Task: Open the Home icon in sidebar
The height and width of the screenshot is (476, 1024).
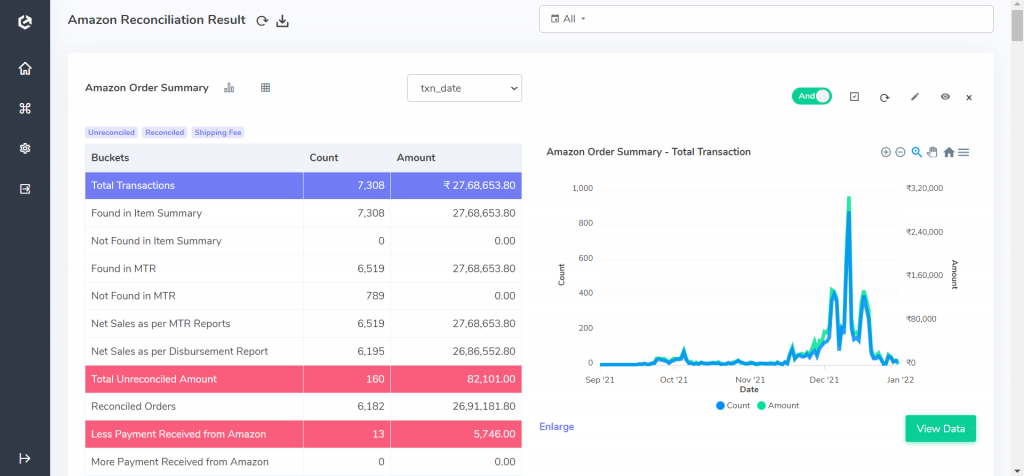Action: point(25,69)
